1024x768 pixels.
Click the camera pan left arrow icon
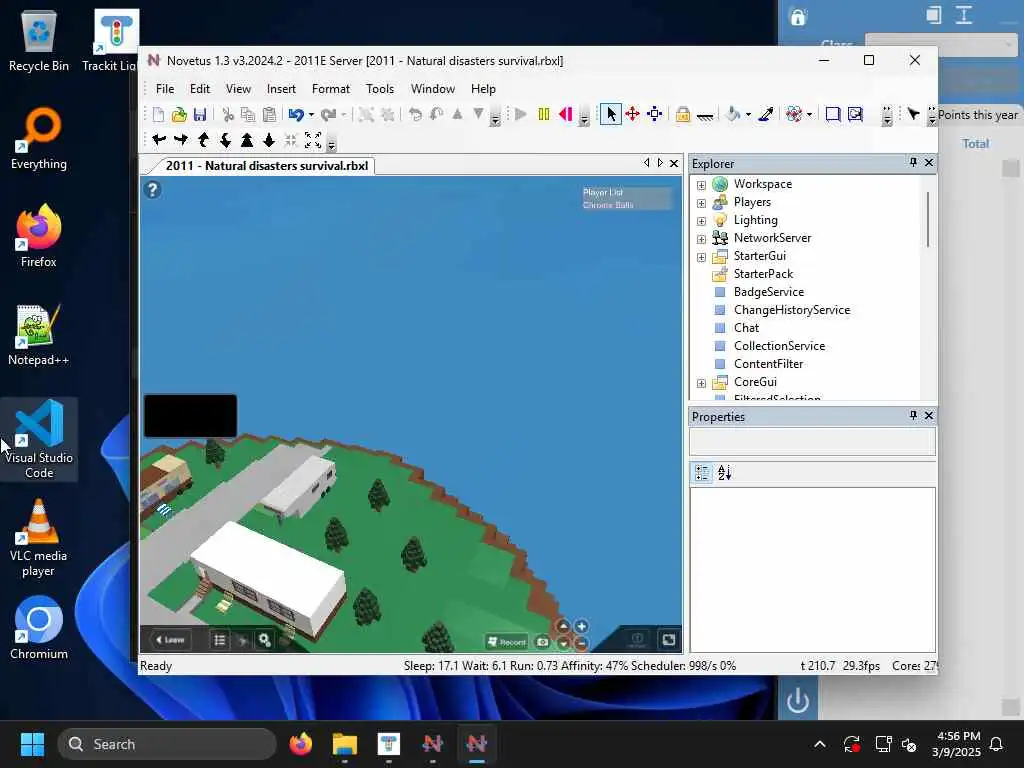(159, 139)
